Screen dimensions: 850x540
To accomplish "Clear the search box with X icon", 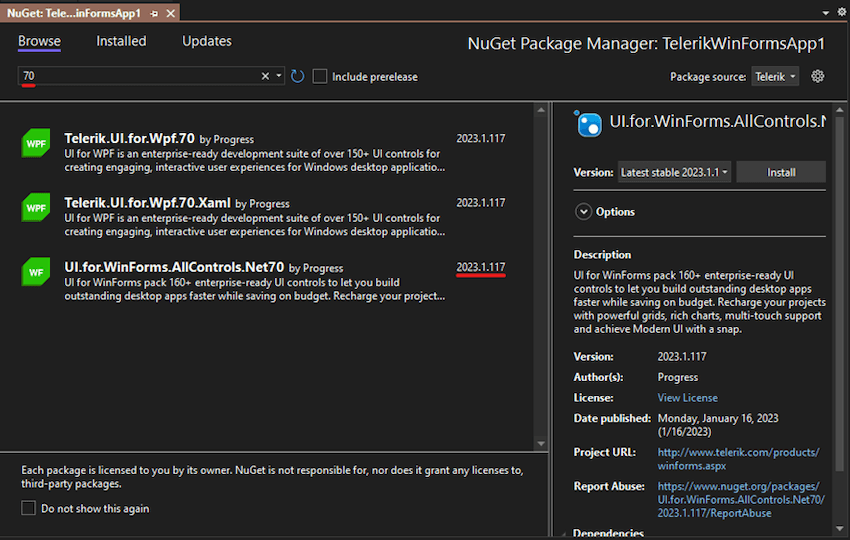I will coord(265,76).
